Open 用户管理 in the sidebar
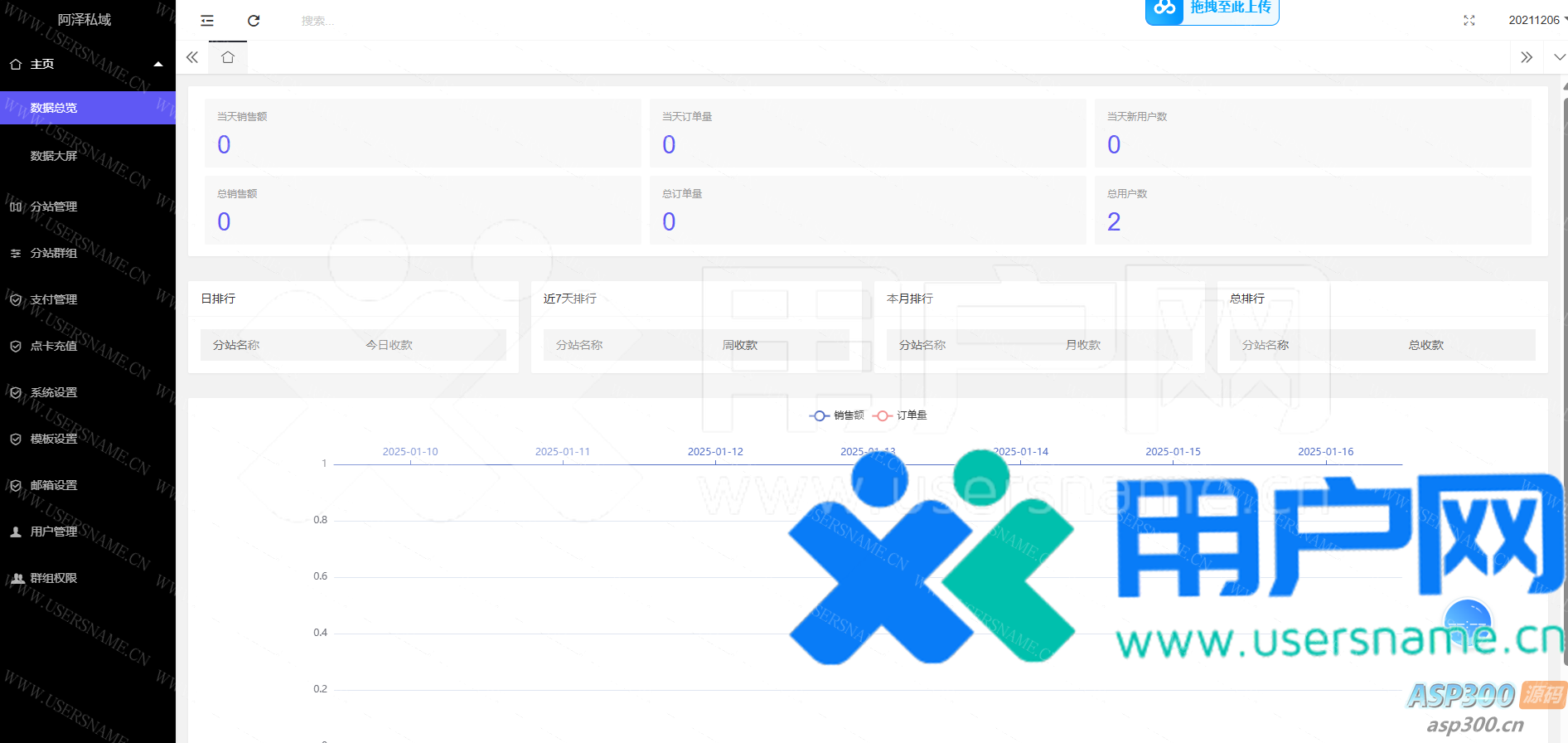 click(x=54, y=532)
